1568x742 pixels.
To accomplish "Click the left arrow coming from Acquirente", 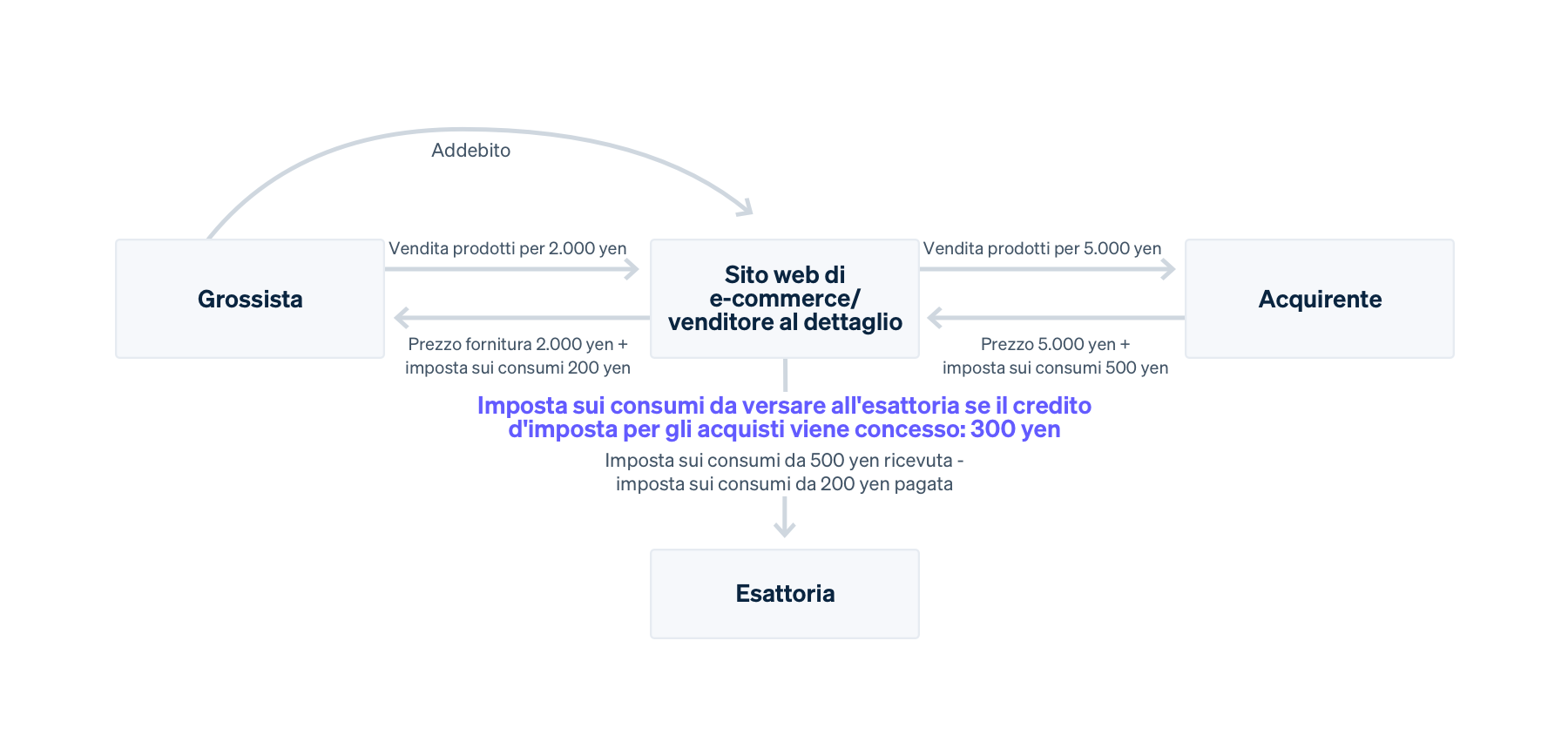I will [1056, 318].
